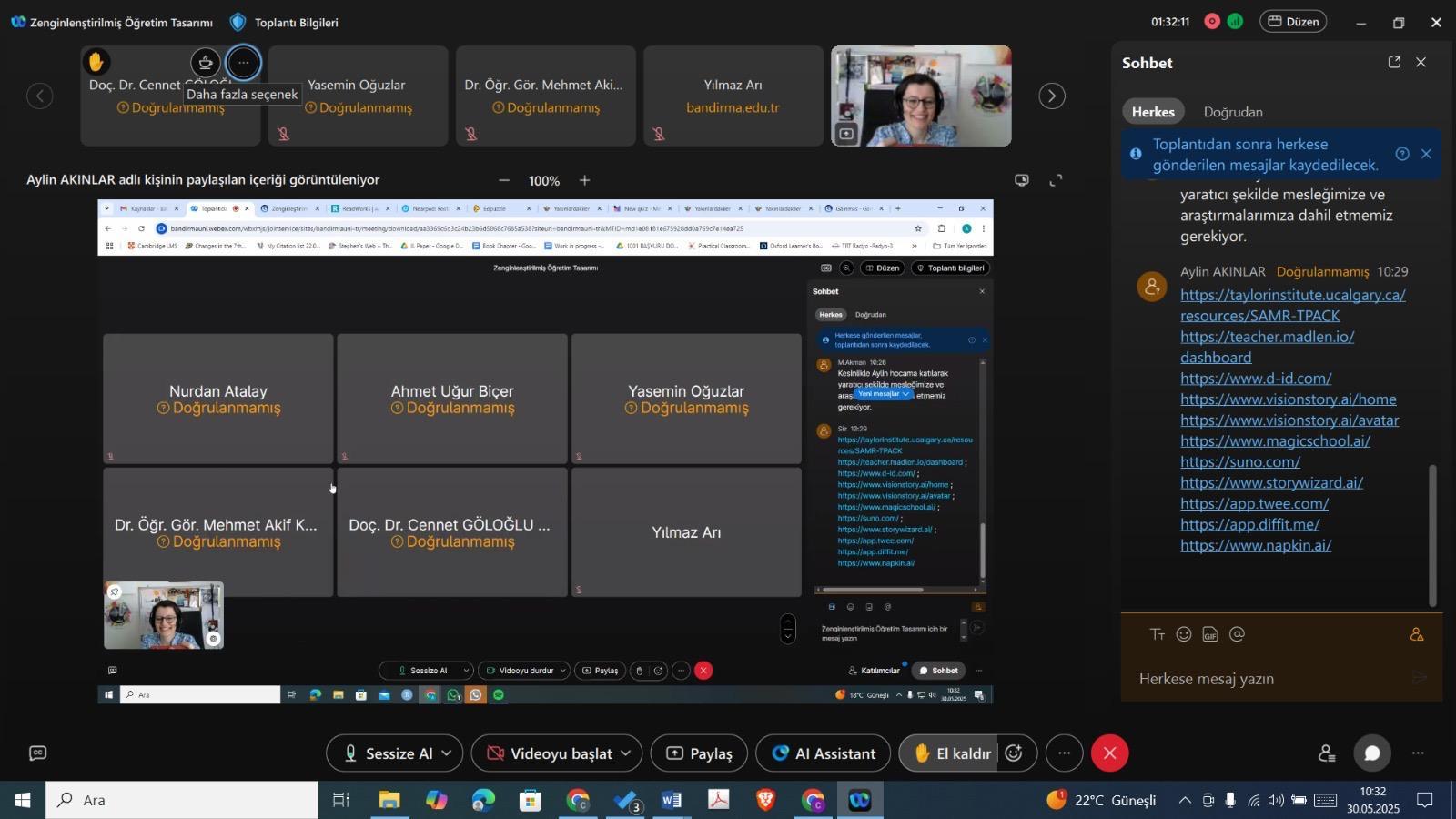1456x819 pixels.
Task: Click the GIF icon in chat toolbar
Action: point(1210,634)
